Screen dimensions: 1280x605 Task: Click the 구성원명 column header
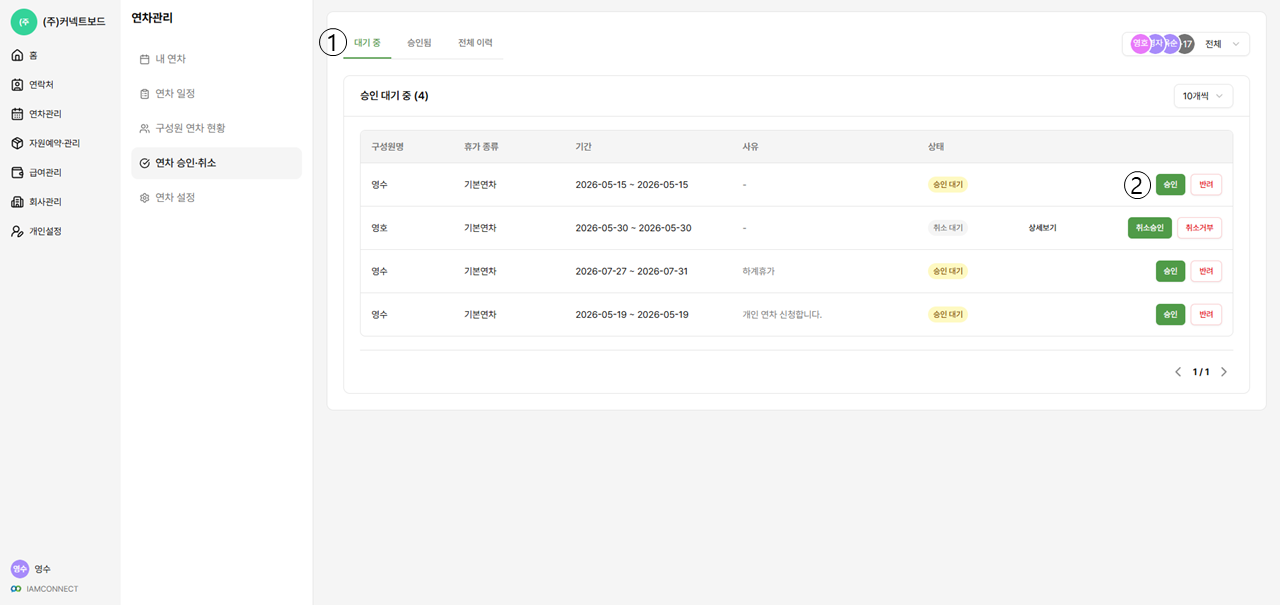point(387,147)
